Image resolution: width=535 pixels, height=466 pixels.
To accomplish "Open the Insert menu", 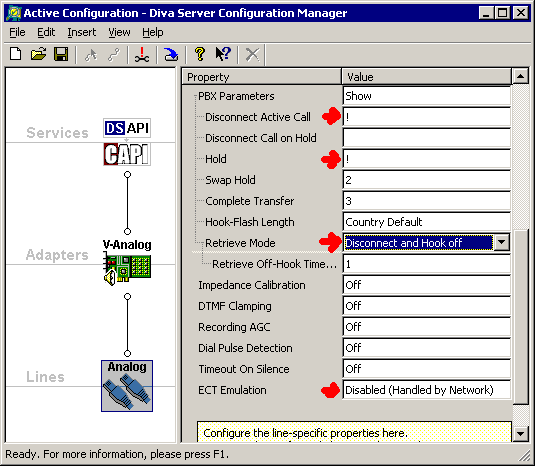I will [x=82, y=32].
